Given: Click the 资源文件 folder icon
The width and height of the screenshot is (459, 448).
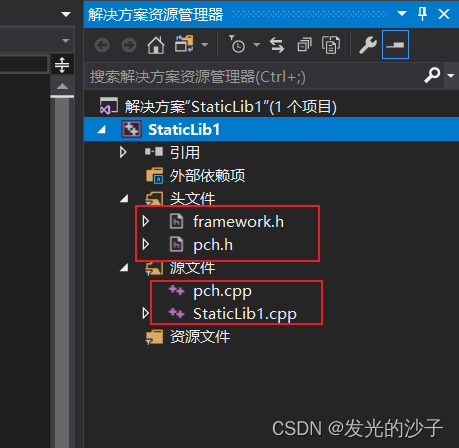Looking at the screenshot, I should (x=154, y=337).
